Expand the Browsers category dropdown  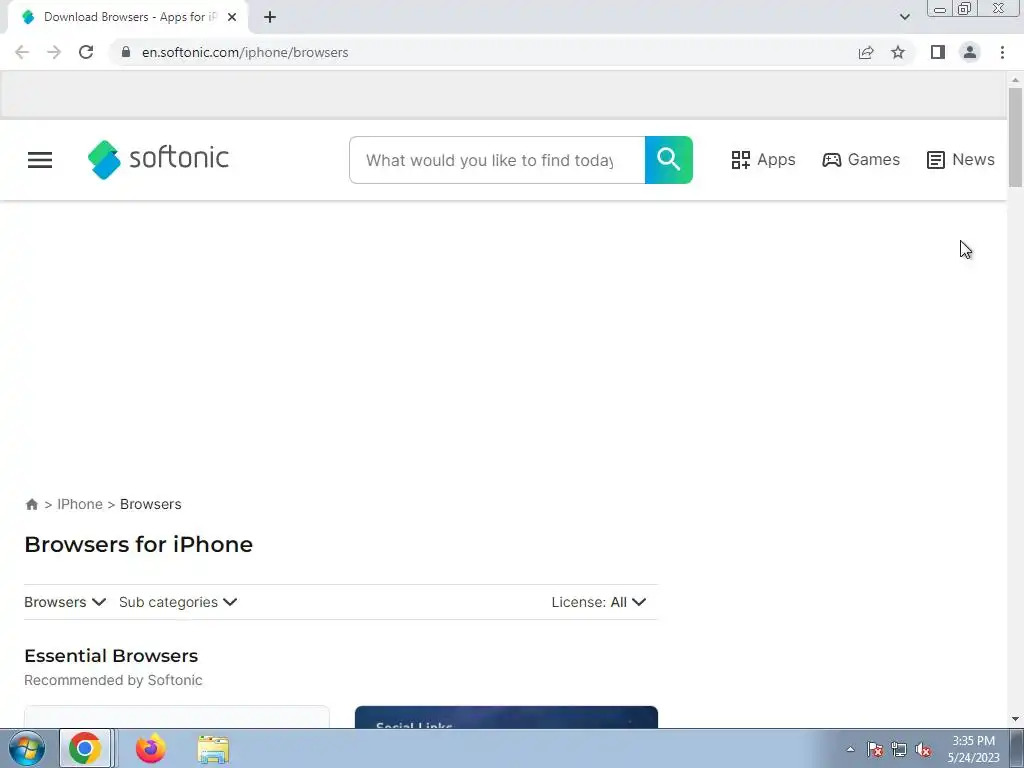coord(65,602)
